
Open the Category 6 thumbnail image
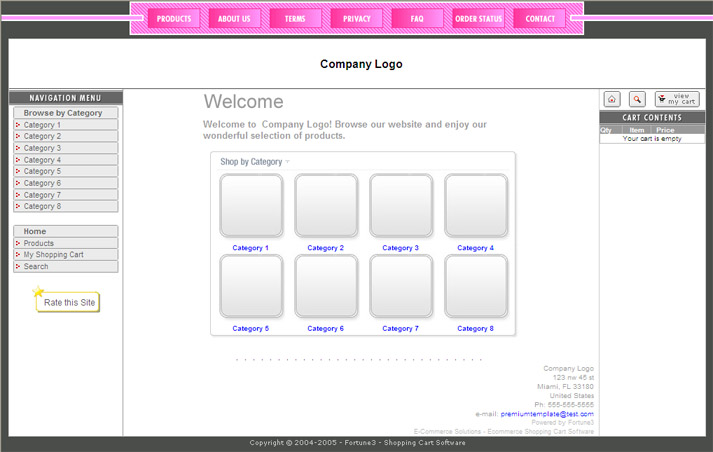(326, 286)
